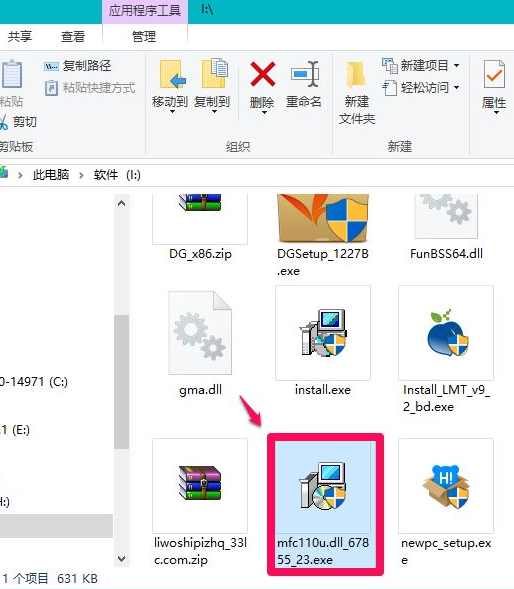Open the 属性 dropdown arrow
Image resolution: width=514 pixels, height=589 pixels.
pyautogui.click(x=496, y=112)
